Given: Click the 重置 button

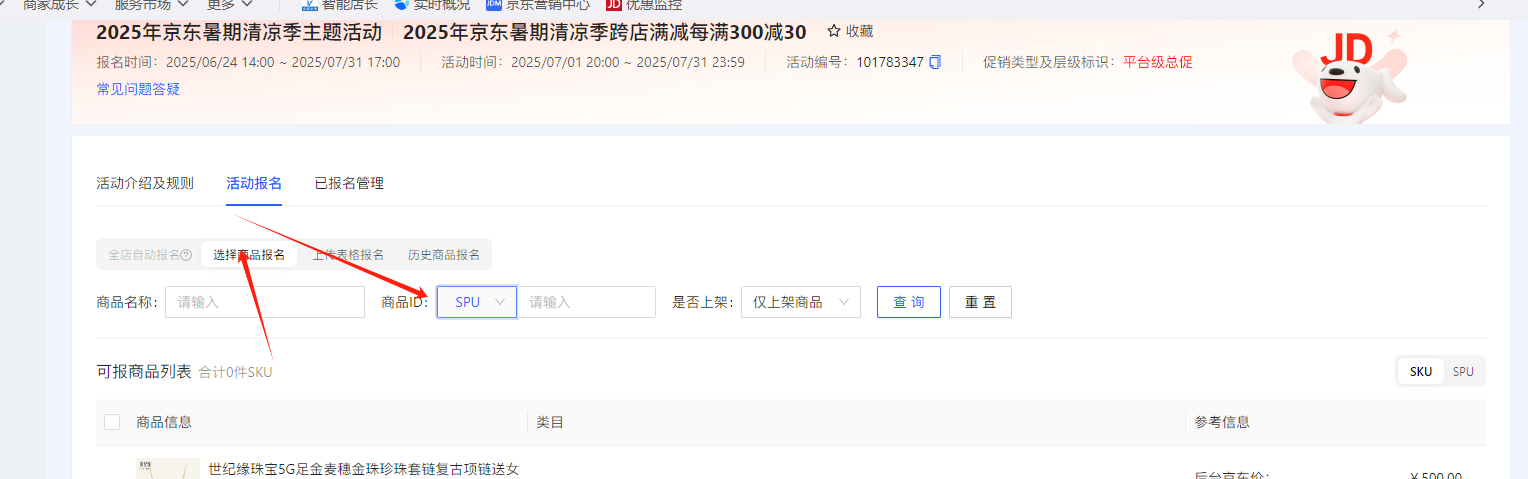Looking at the screenshot, I should 980,302.
